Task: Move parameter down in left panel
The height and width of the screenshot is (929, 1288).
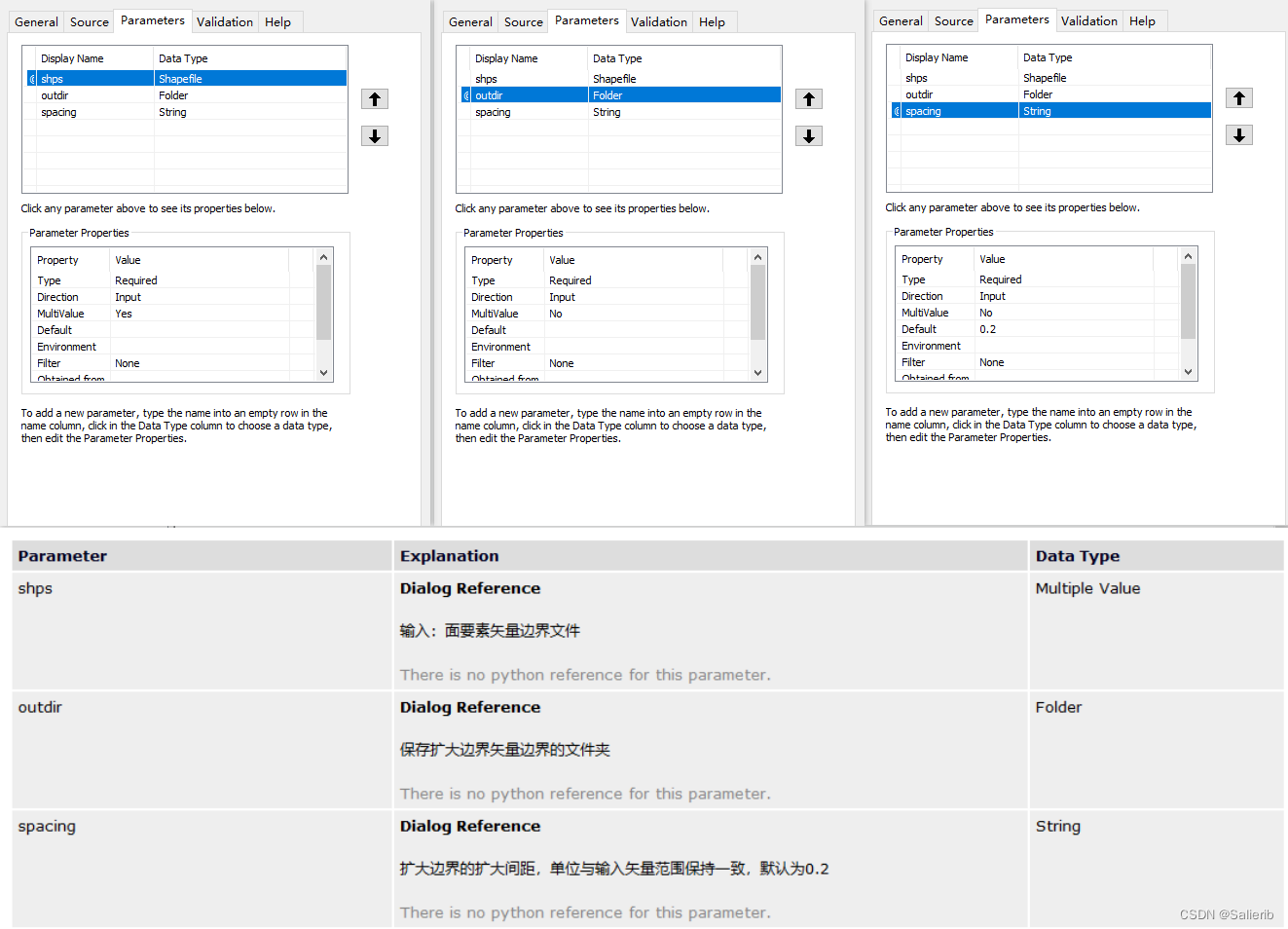Action: click(x=375, y=136)
